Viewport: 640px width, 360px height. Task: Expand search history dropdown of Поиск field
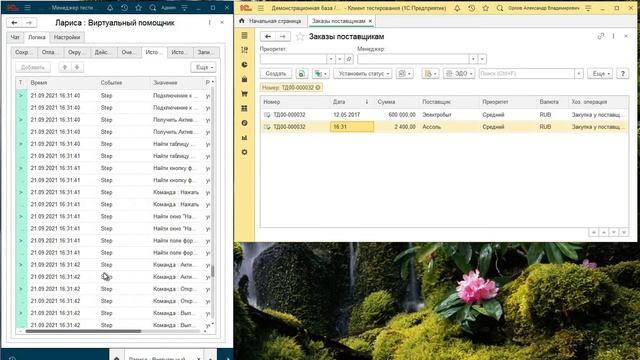point(579,73)
